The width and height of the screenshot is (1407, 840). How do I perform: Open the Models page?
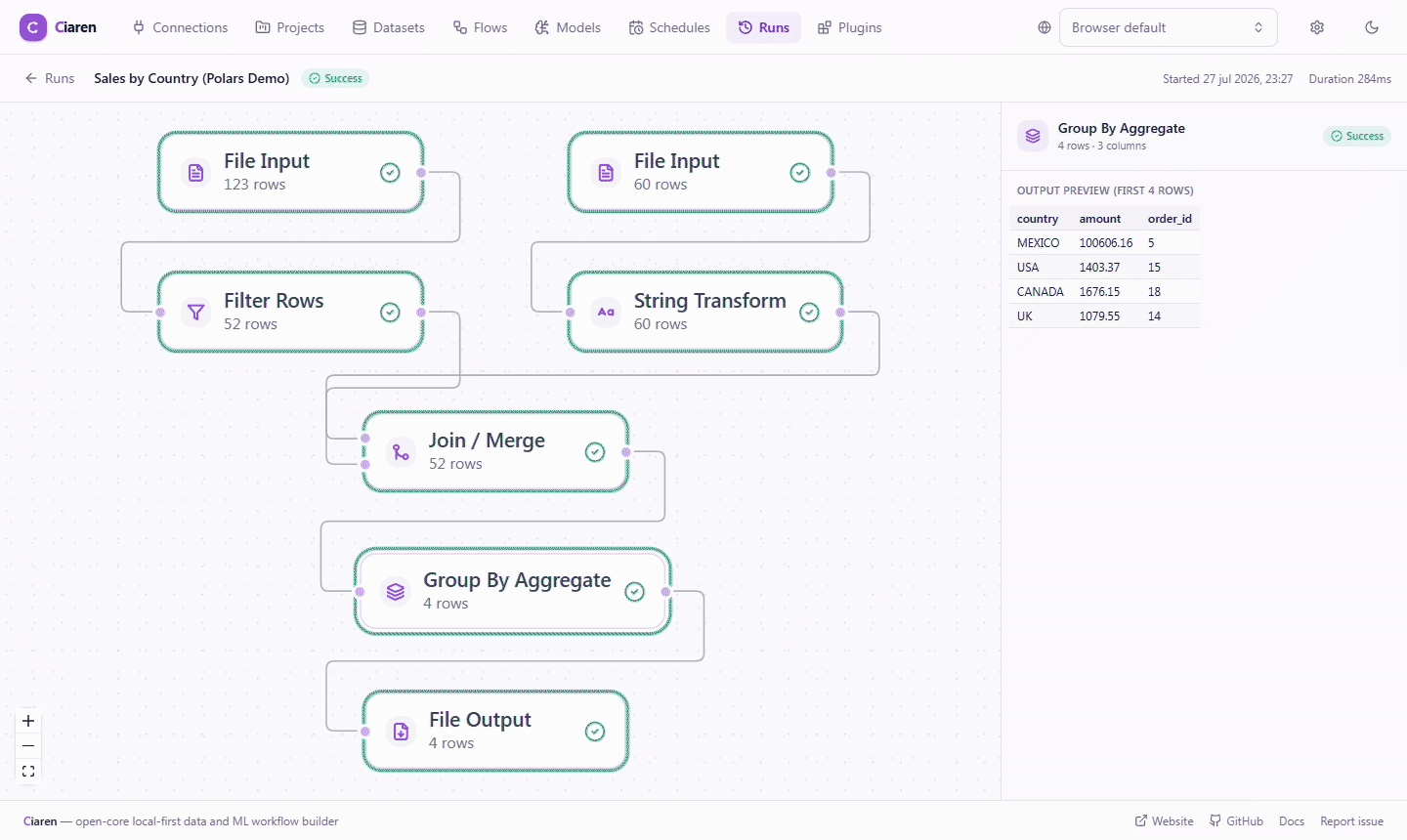tap(569, 27)
